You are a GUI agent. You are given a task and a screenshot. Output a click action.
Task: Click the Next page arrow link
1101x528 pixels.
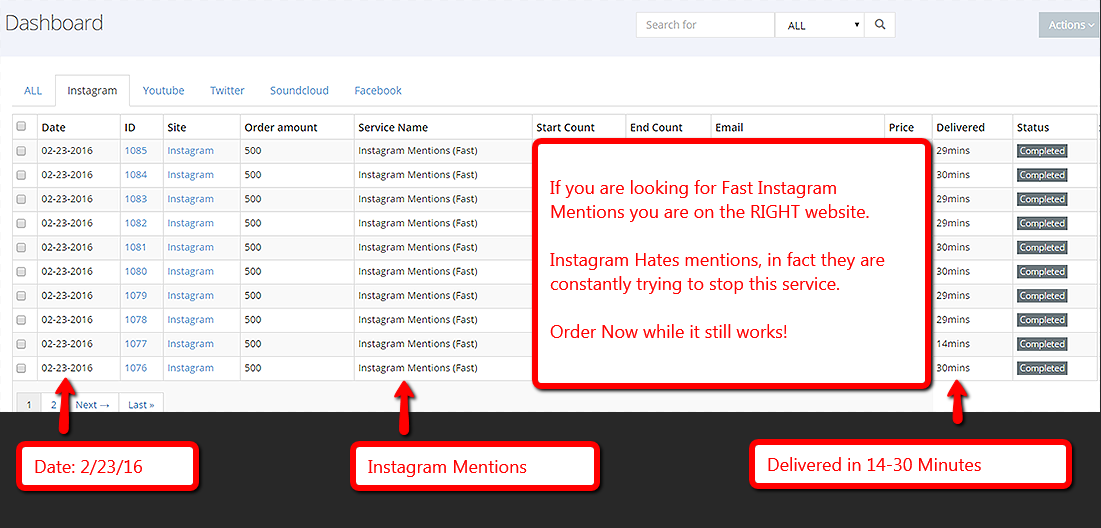[93, 405]
